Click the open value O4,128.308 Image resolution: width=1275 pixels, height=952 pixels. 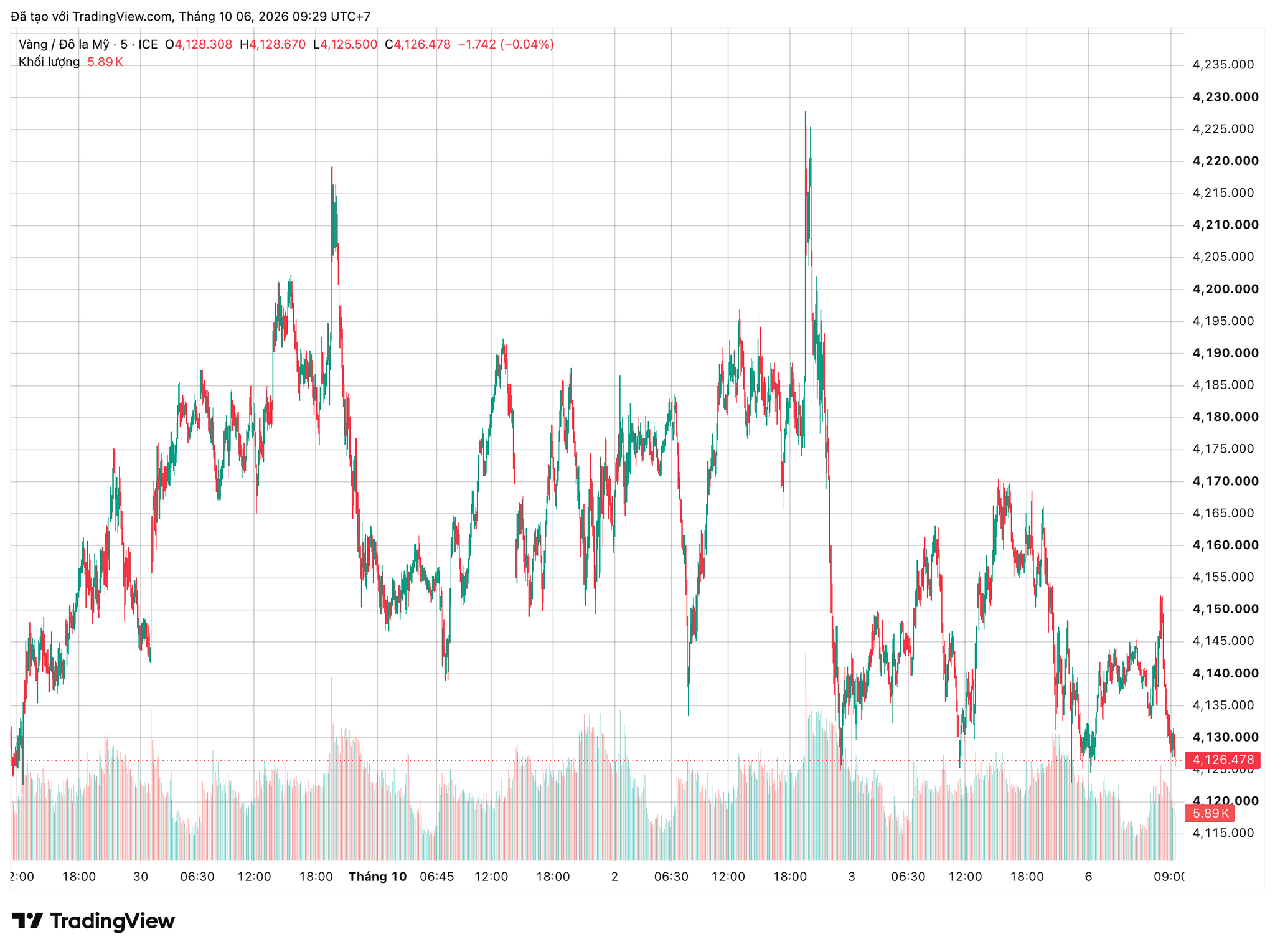[x=199, y=44]
